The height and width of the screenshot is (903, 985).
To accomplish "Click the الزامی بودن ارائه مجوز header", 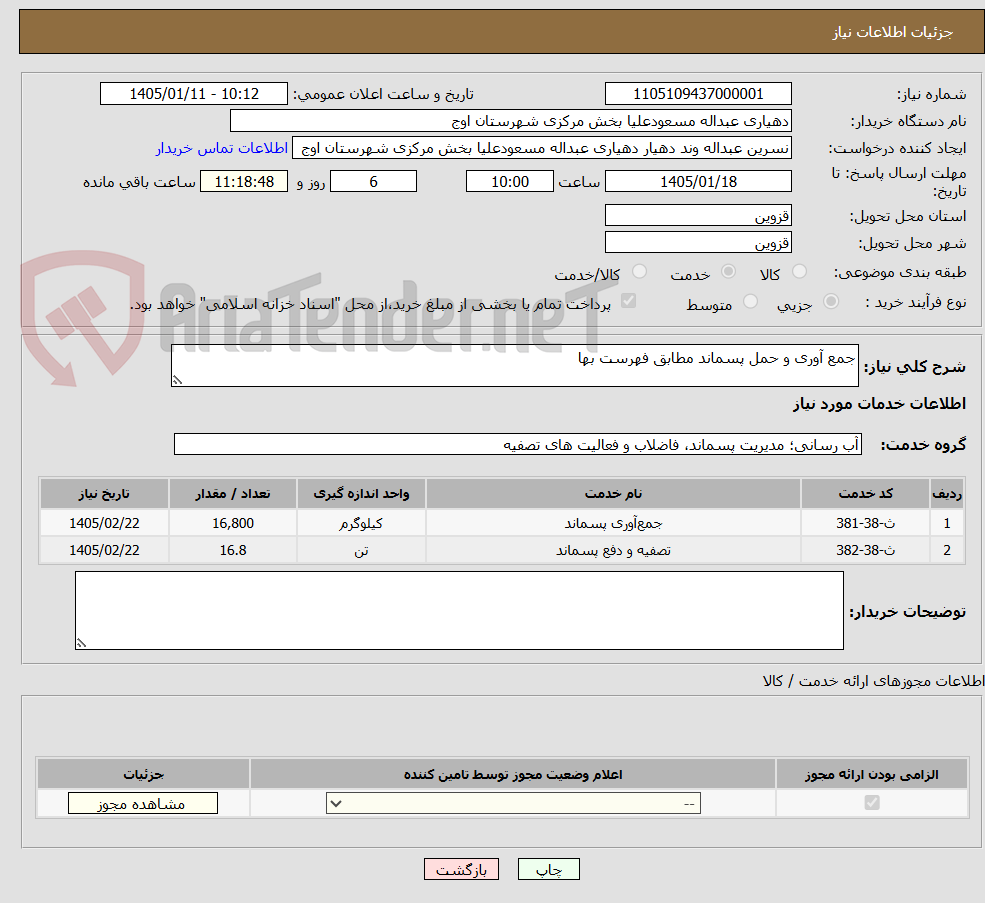I will click(x=872, y=774).
